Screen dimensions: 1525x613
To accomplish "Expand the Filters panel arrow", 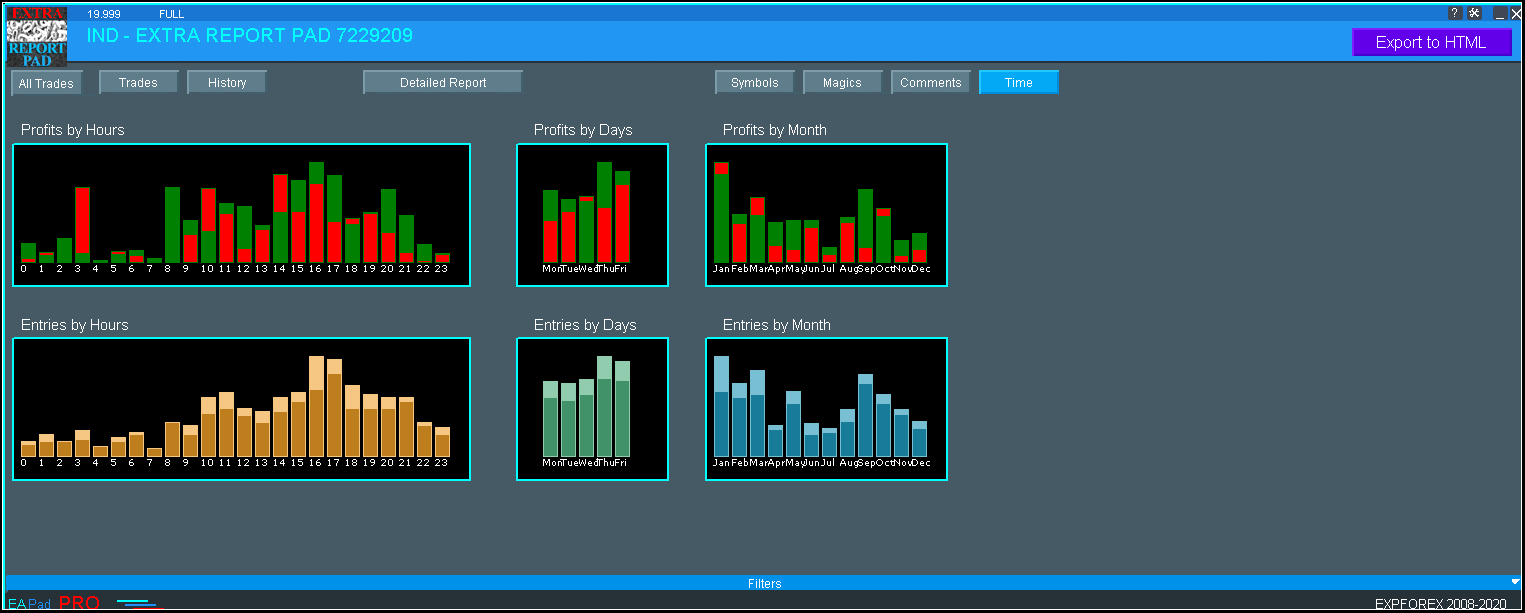I will click(1515, 582).
